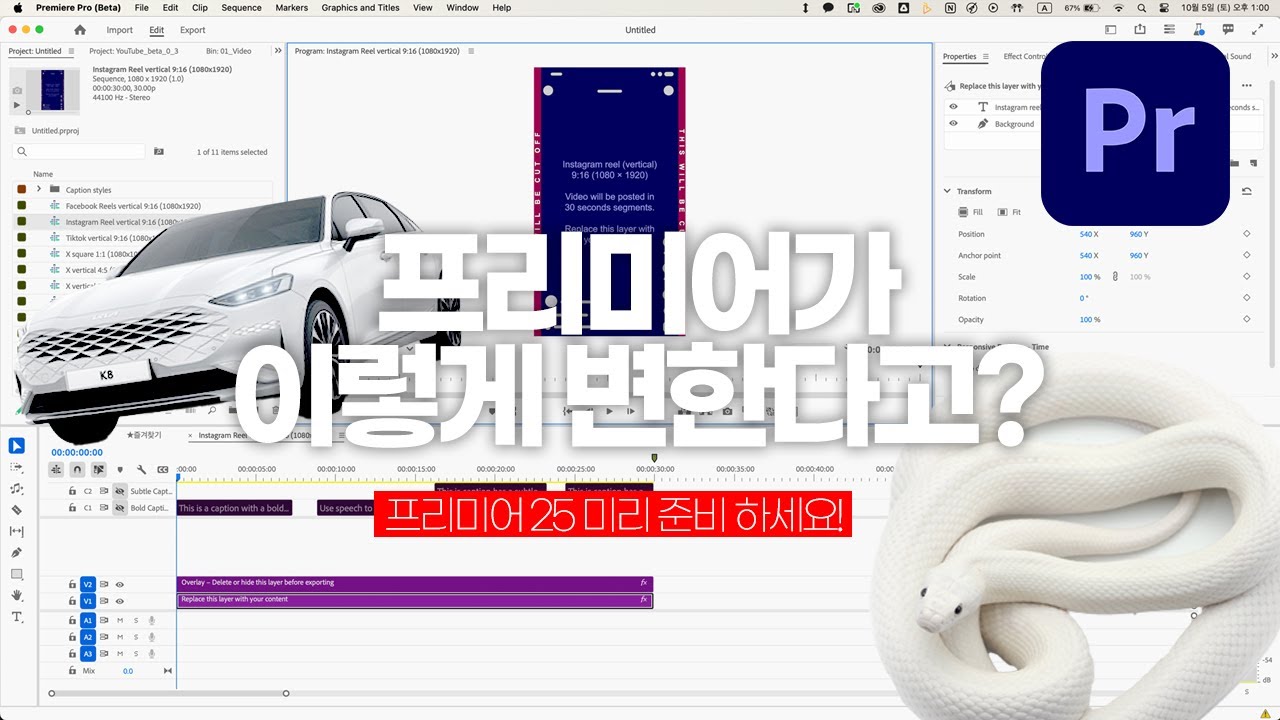Expand the Caption styles bin
This screenshot has width=1280, height=720.
click(38, 189)
